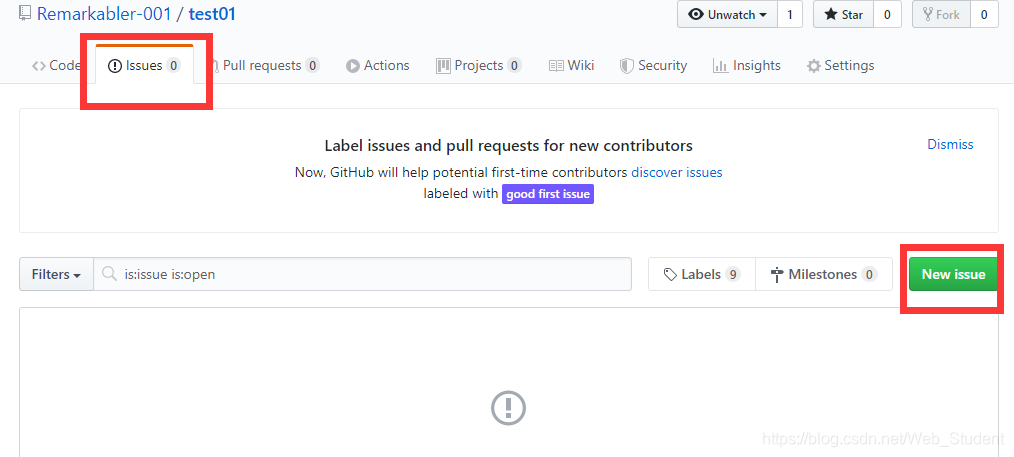
Task: View the Insights tab
Action: coord(746,65)
